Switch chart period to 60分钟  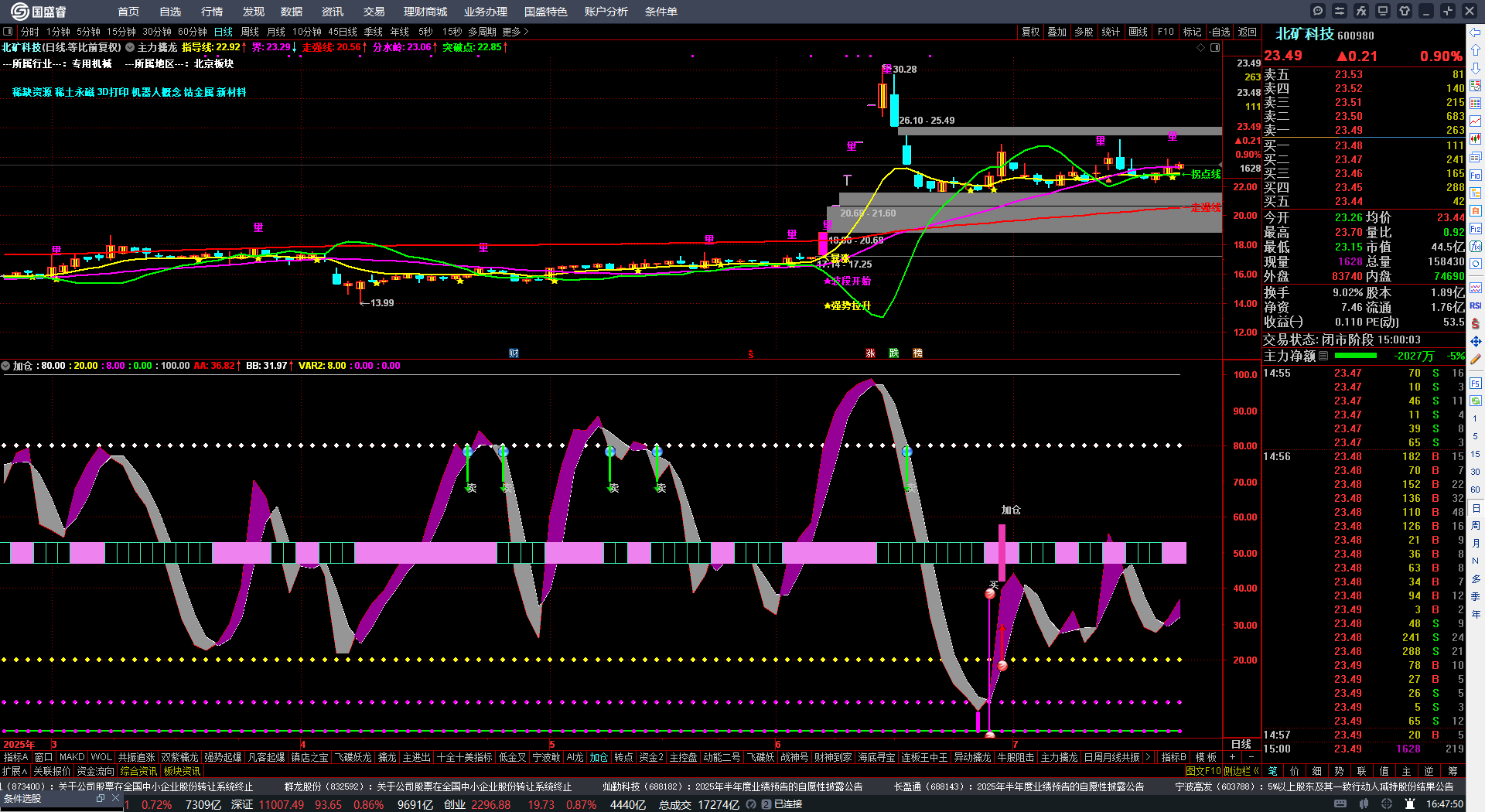pos(193,32)
